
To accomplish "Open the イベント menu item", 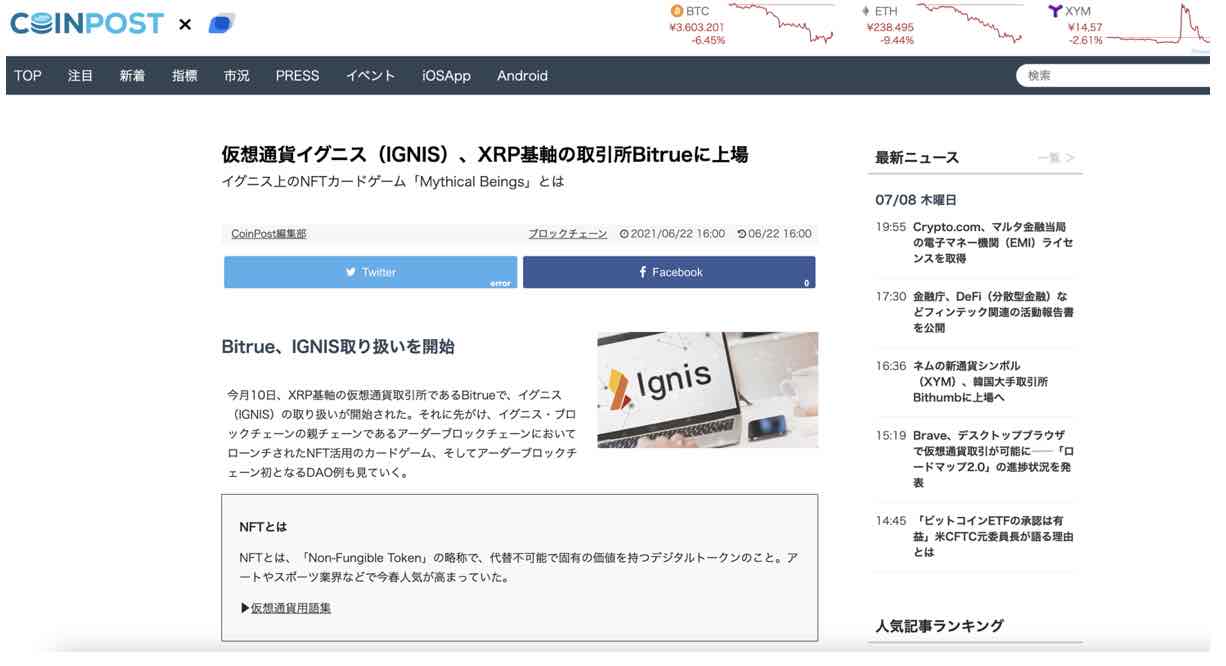I will tap(371, 76).
